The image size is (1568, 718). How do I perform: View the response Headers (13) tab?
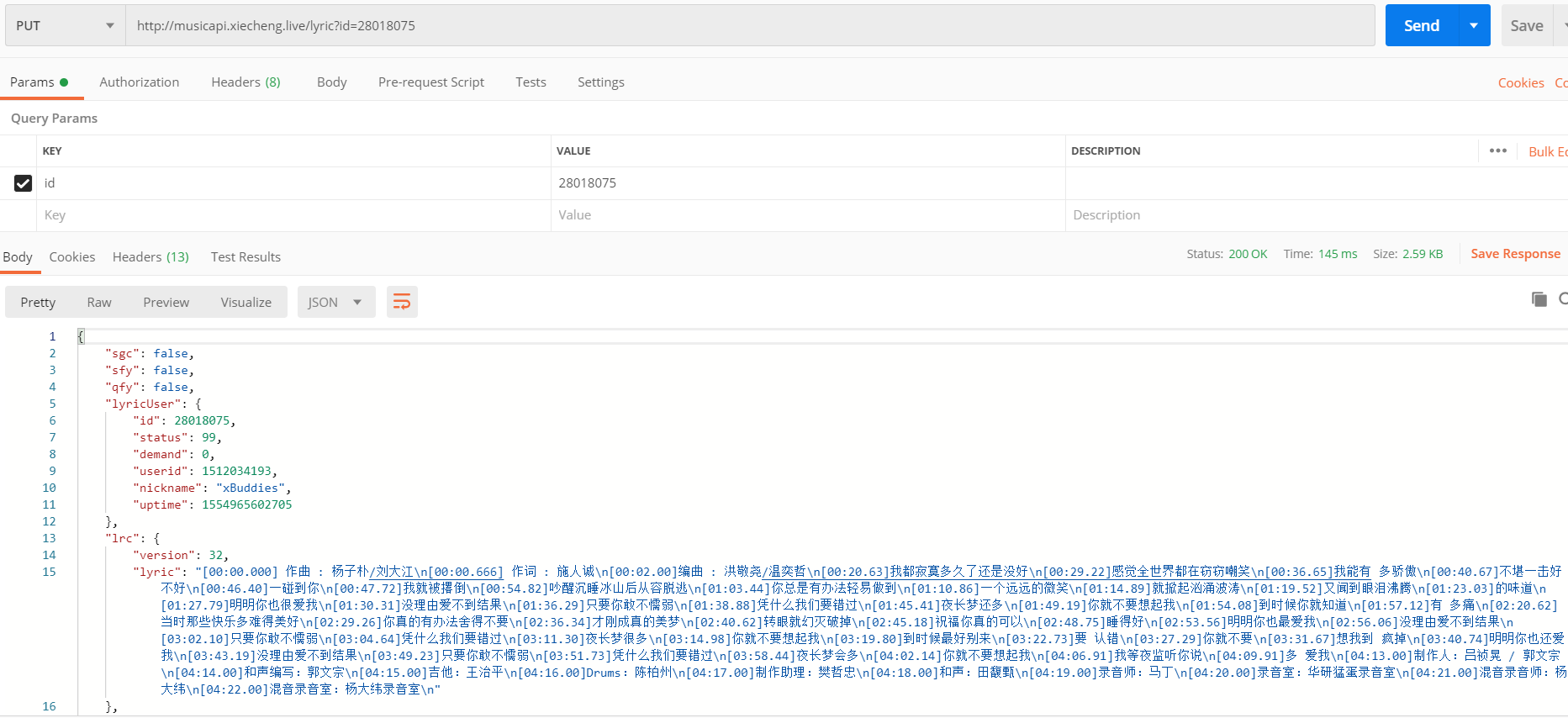pos(150,257)
